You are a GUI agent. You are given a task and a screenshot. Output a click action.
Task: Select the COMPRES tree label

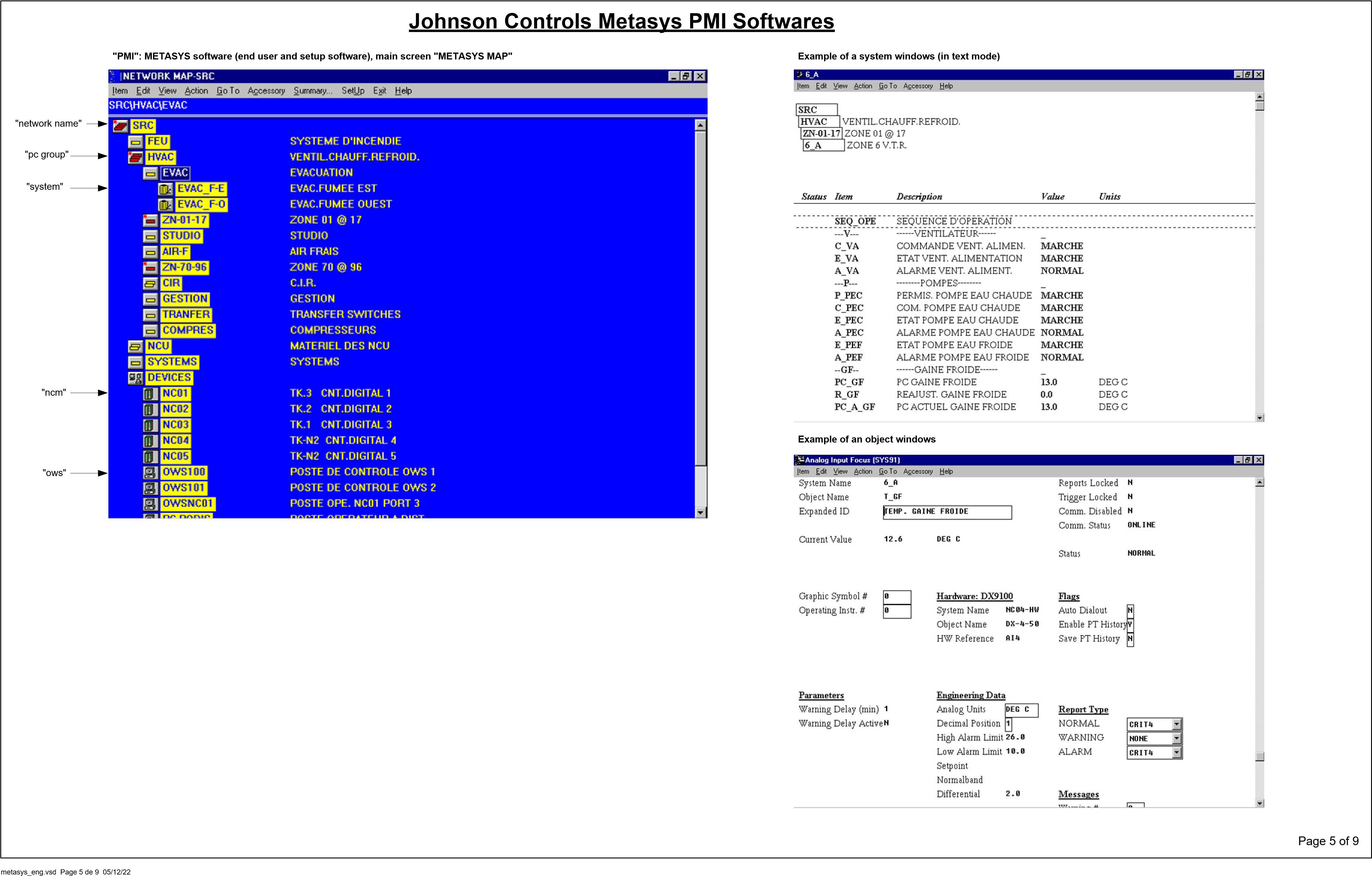coord(188,330)
